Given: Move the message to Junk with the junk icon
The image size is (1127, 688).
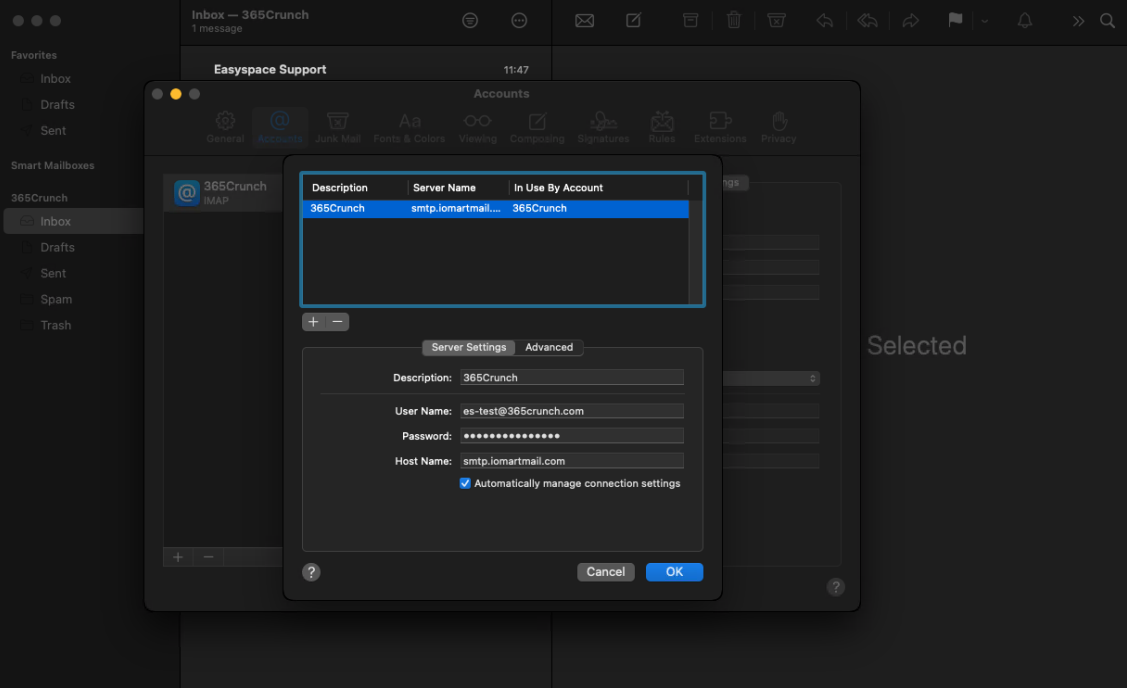Looking at the screenshot, I should [776, 20].
